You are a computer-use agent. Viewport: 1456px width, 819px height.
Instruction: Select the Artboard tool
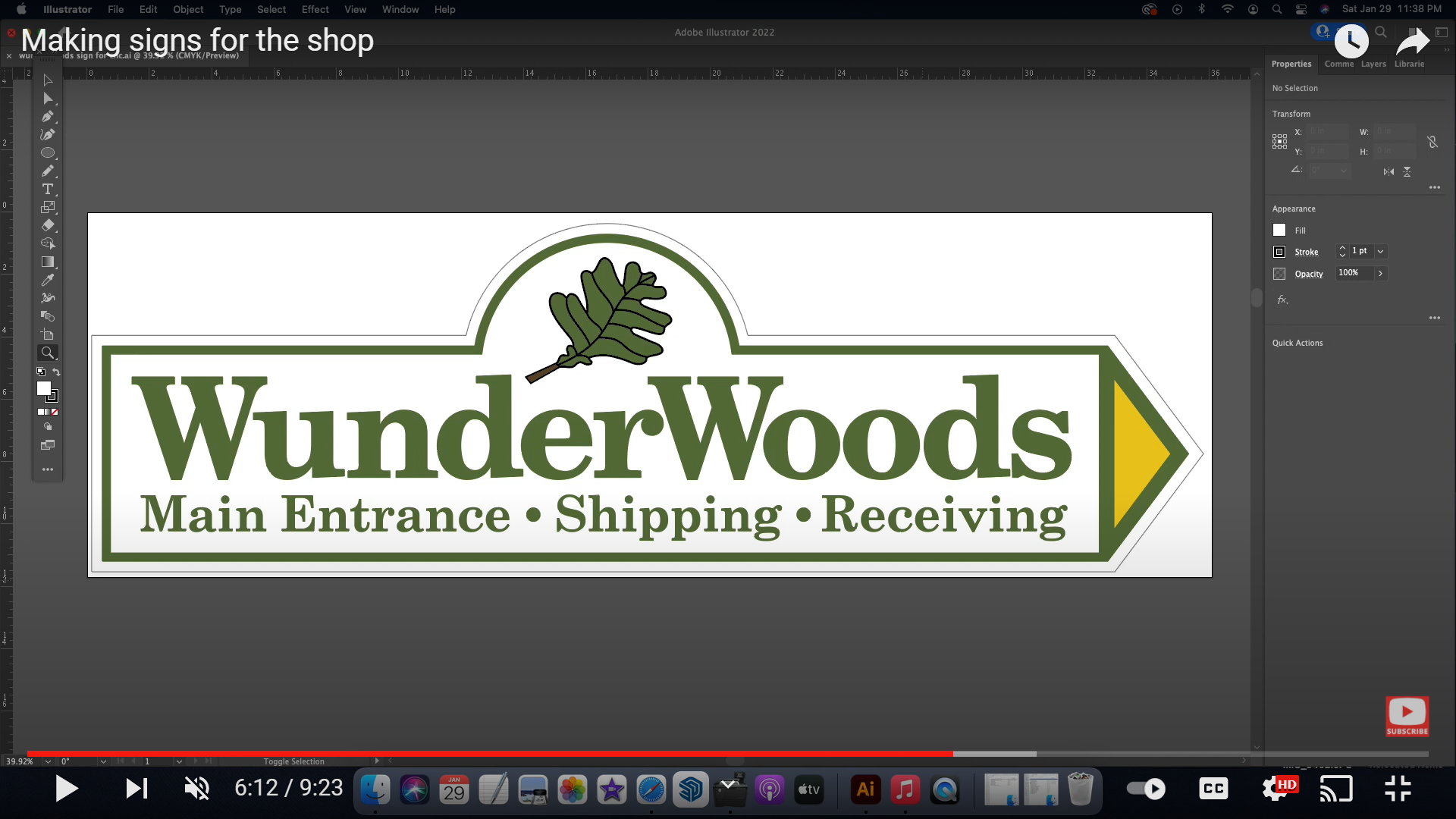pos(48,335)
